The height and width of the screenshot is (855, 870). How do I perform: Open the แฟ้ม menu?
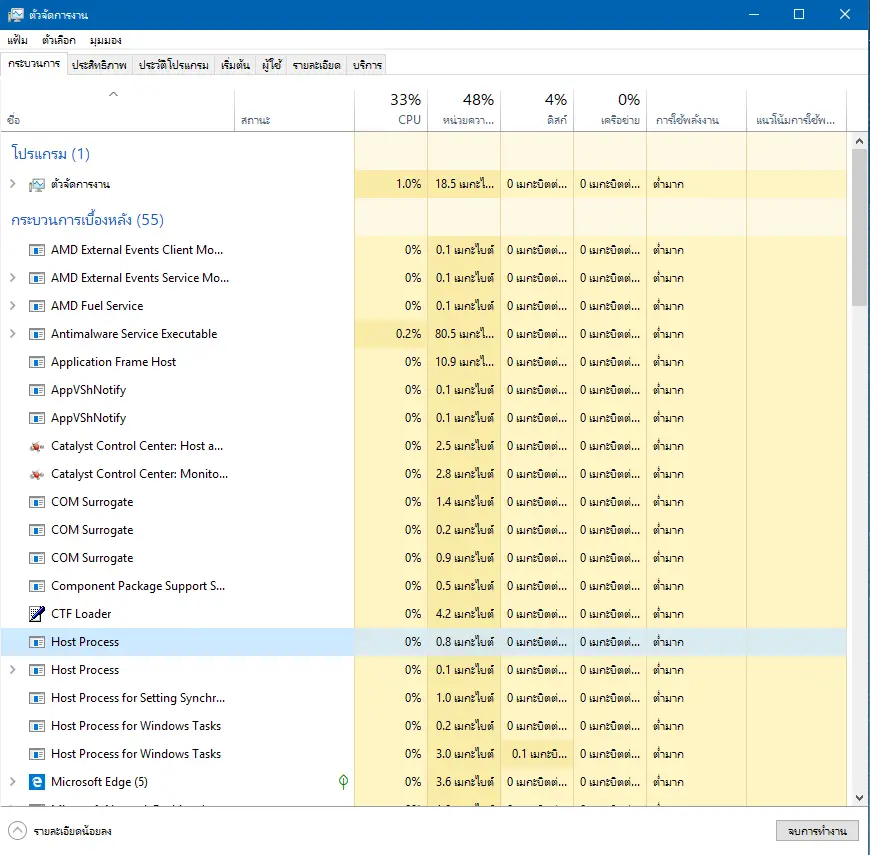(x=17, y=40)
